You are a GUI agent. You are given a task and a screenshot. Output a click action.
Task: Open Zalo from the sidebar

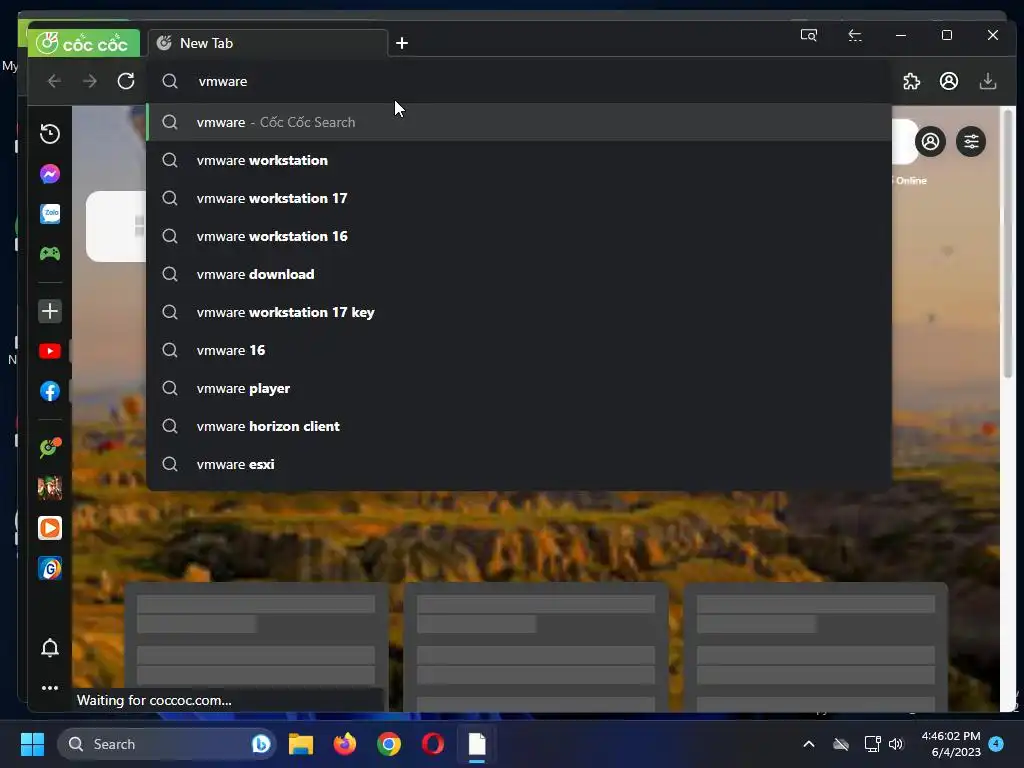click(50, 214)
